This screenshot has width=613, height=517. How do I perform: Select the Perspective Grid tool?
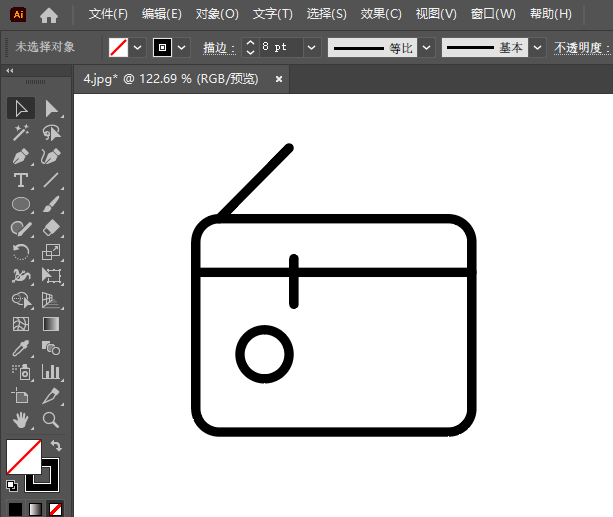click(51, 300)
